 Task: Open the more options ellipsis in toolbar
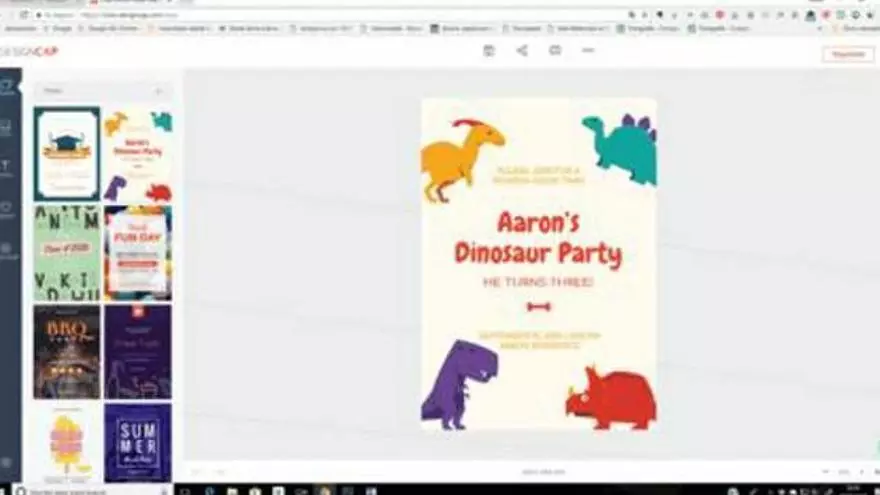[x=588, y=51]
